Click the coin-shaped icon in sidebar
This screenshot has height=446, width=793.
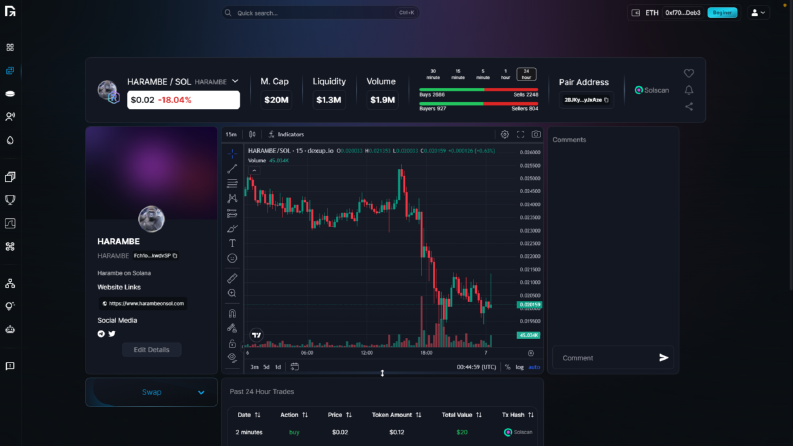click(x=10, y=94)
